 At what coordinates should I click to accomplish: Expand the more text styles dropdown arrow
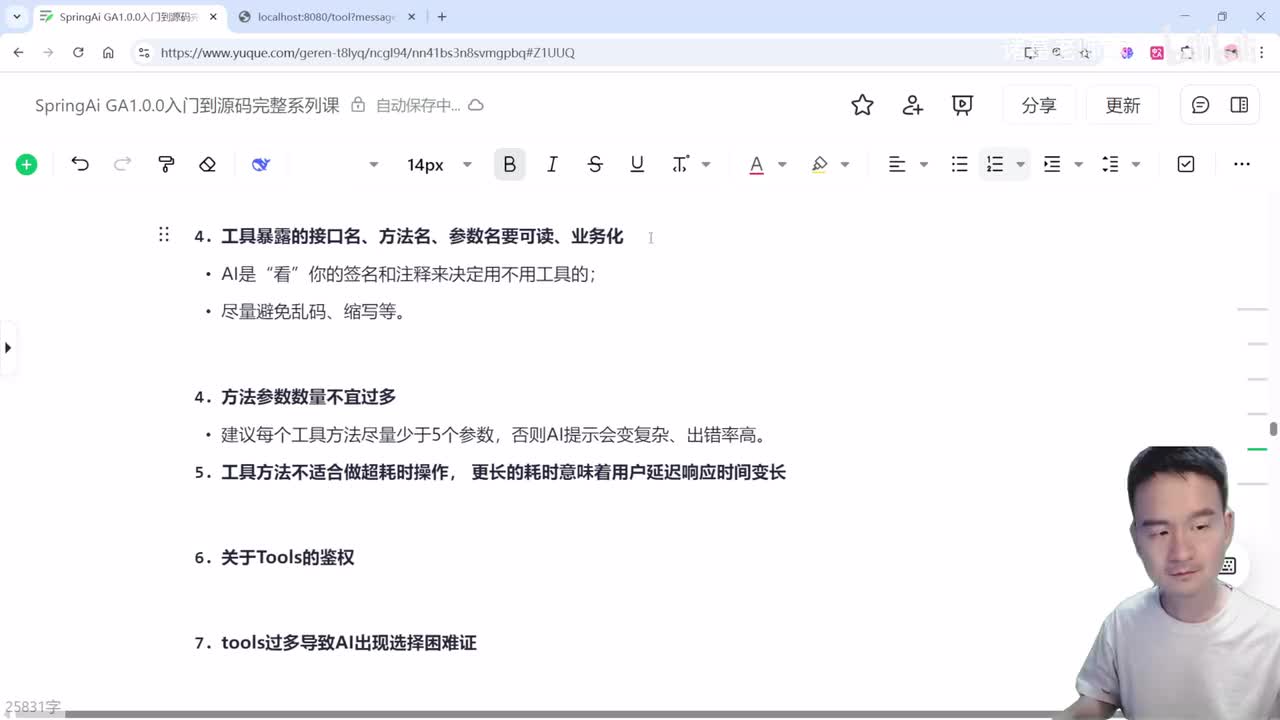tap(706, 165)
